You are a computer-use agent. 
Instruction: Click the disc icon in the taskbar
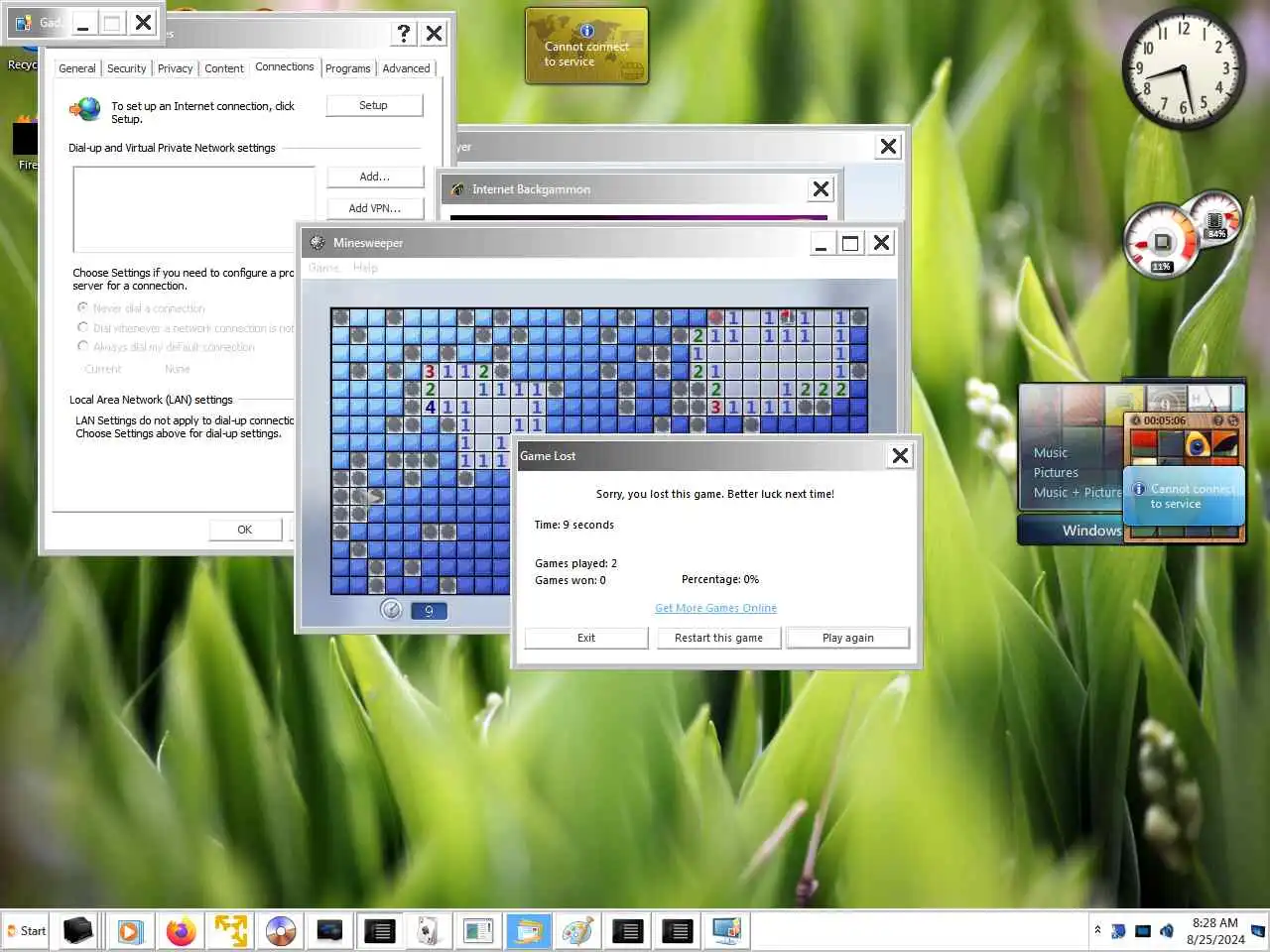280,931
